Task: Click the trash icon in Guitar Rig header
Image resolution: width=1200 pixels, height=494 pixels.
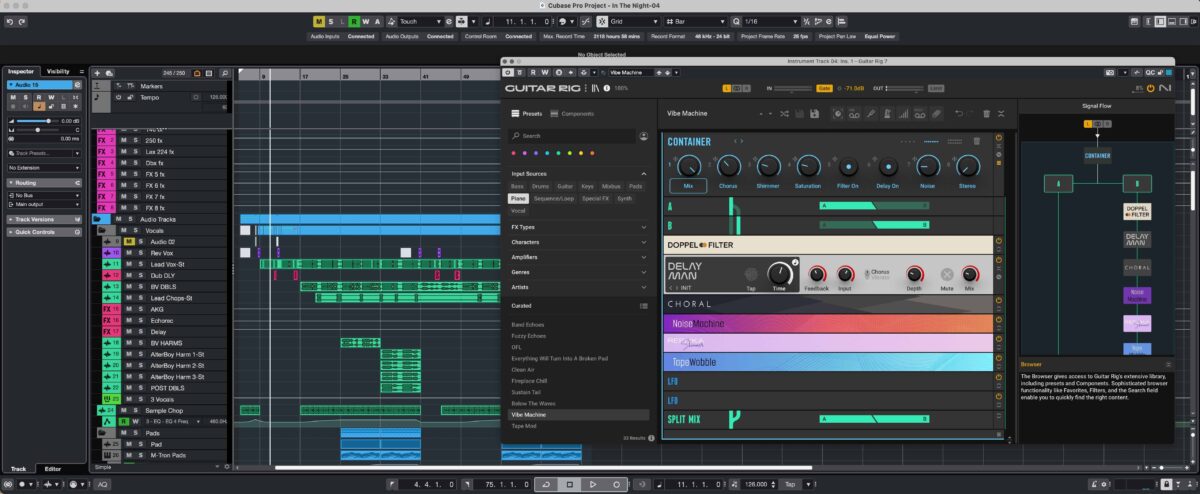Action: (986, 113)
